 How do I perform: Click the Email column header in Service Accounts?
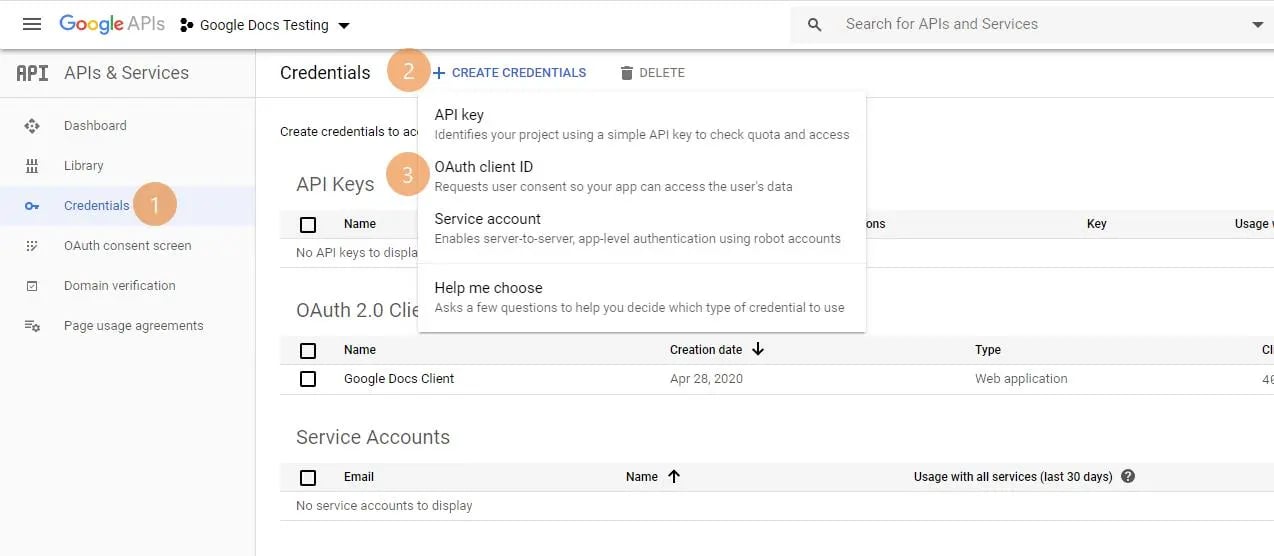(359, 477)
